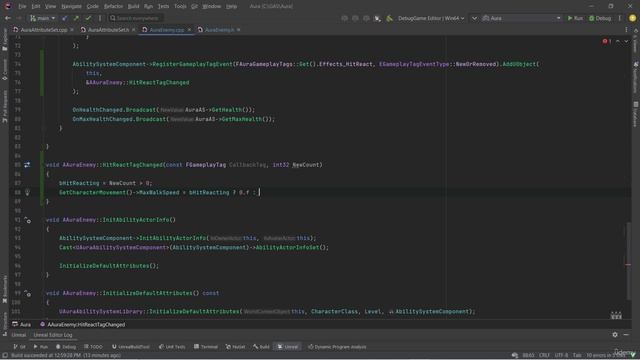Navigate back with the back arrow

[8, 18]
